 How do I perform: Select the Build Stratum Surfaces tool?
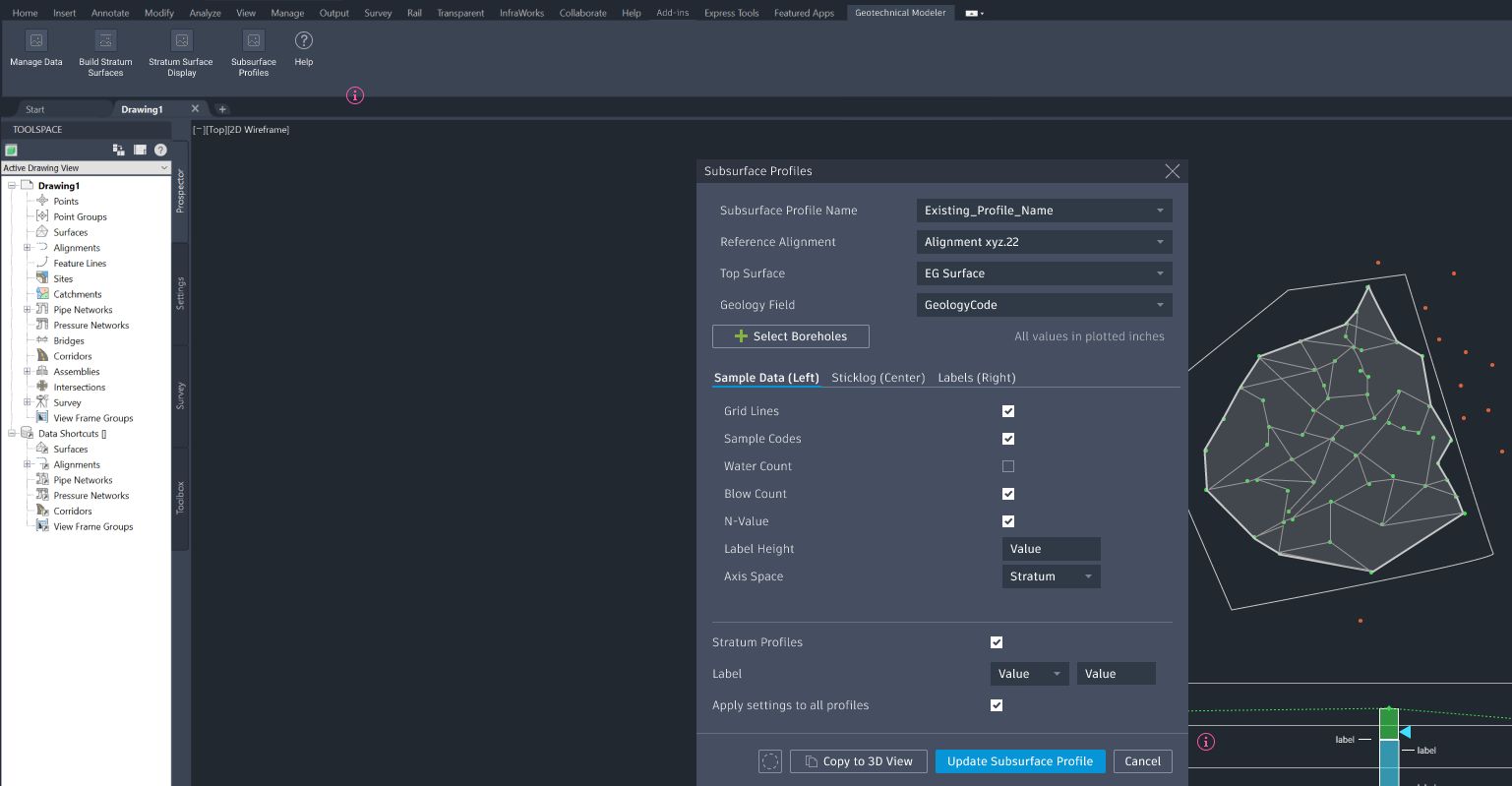[104, 53]
